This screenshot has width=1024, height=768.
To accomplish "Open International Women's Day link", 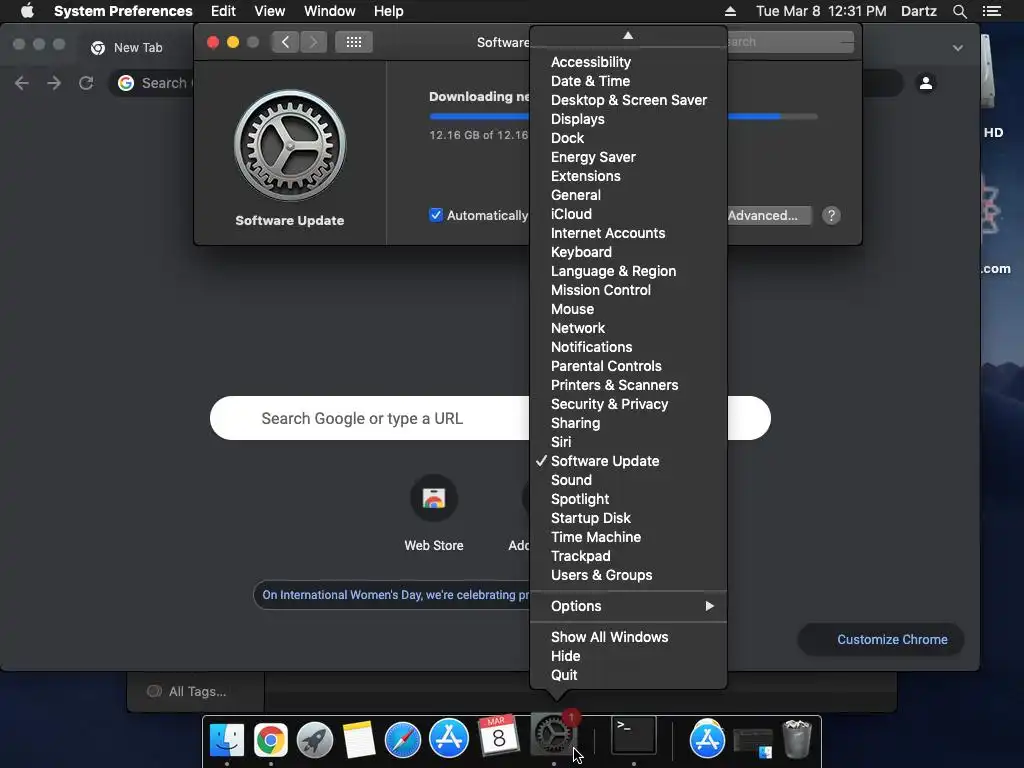I will (x=395, y=595).
